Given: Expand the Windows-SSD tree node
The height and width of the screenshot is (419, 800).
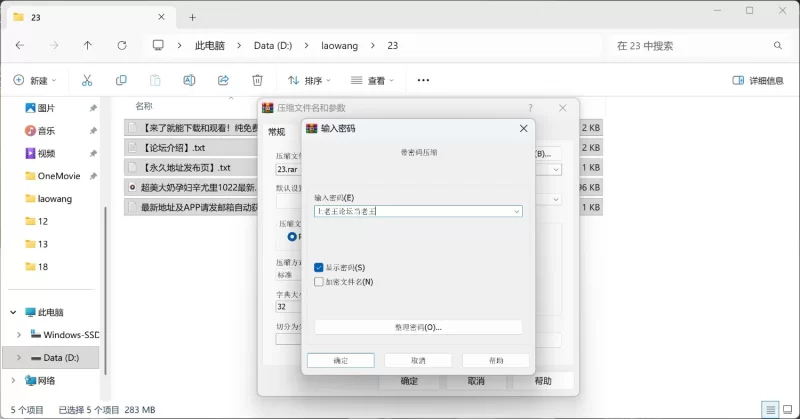Looking at the screenshot, I should click(19, 334).
